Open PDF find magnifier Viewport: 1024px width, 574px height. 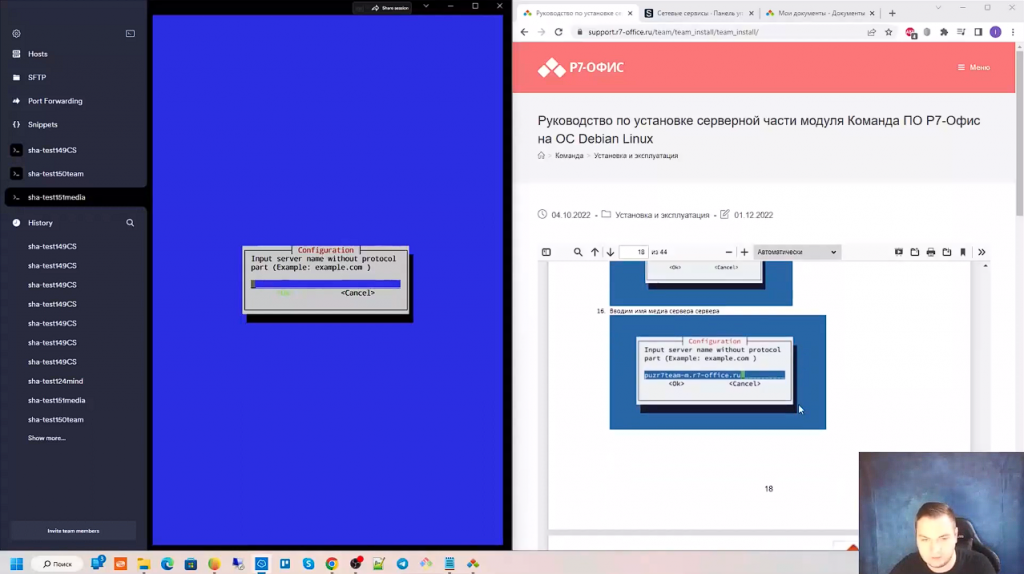click(578, 252)
